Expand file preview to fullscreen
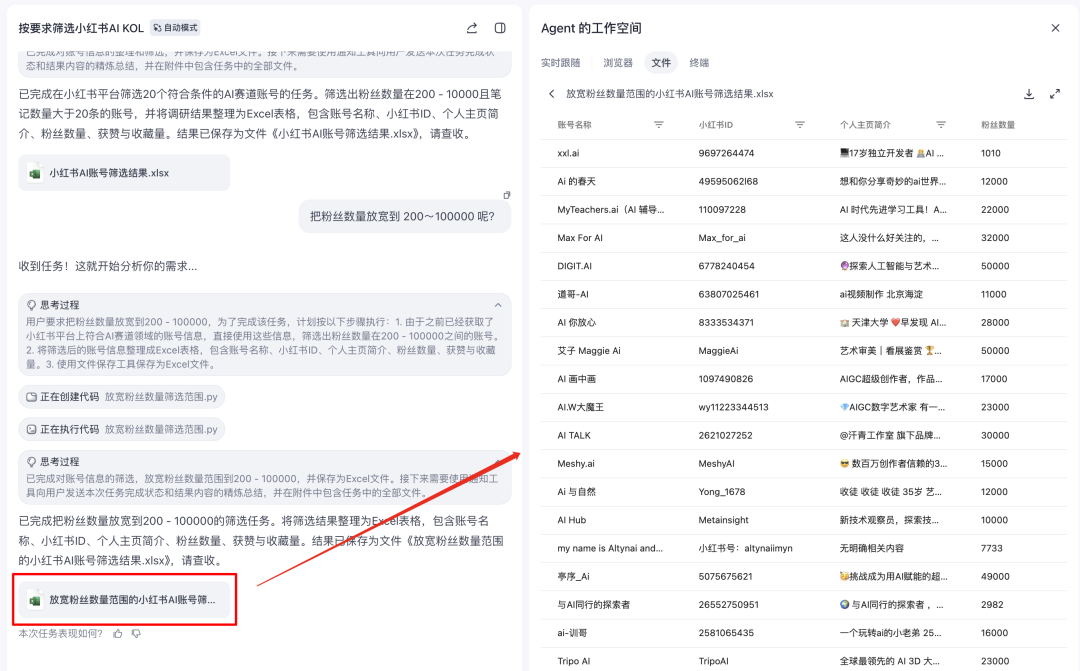 click(1055, 94)
